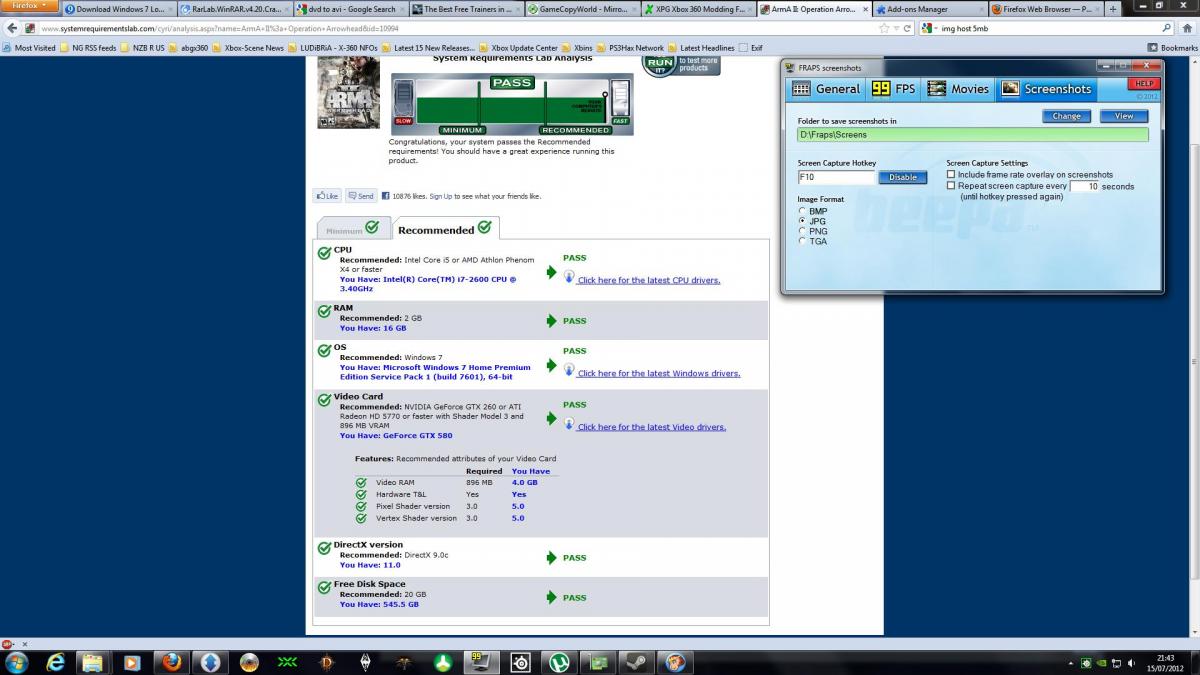This screenshot has width=1200, height=675.
Task: Enable frame rate overlay on screenshots
Action: (x=951, y=175)
